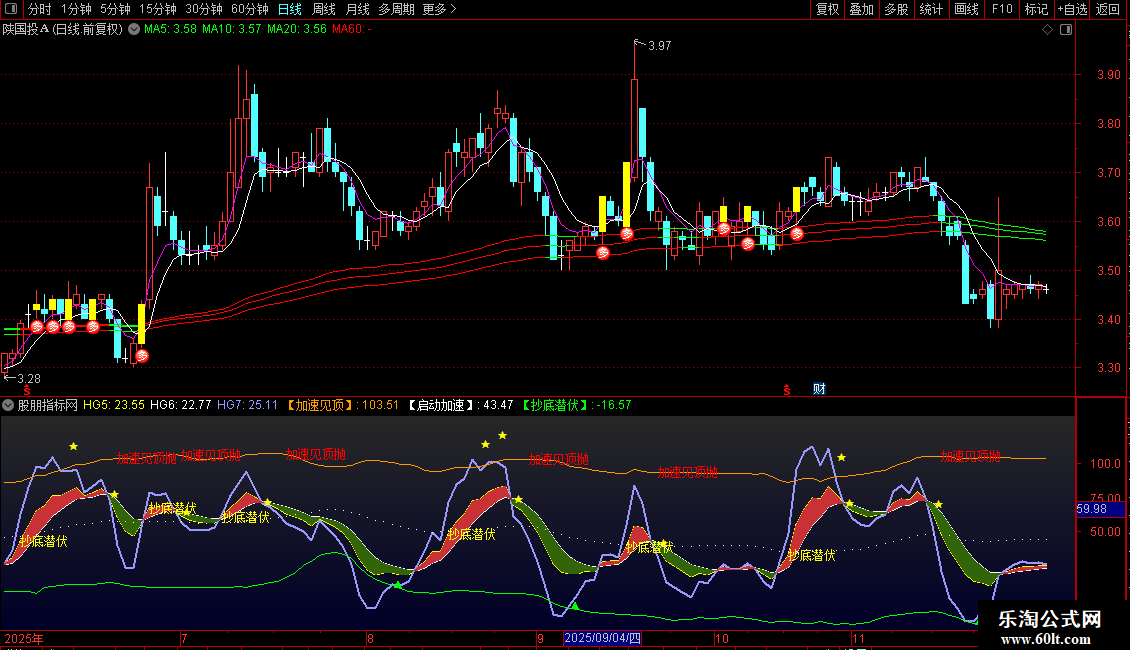
Task: Click the MA60 label
Action: pyautogui.click(x=352, y=30)
